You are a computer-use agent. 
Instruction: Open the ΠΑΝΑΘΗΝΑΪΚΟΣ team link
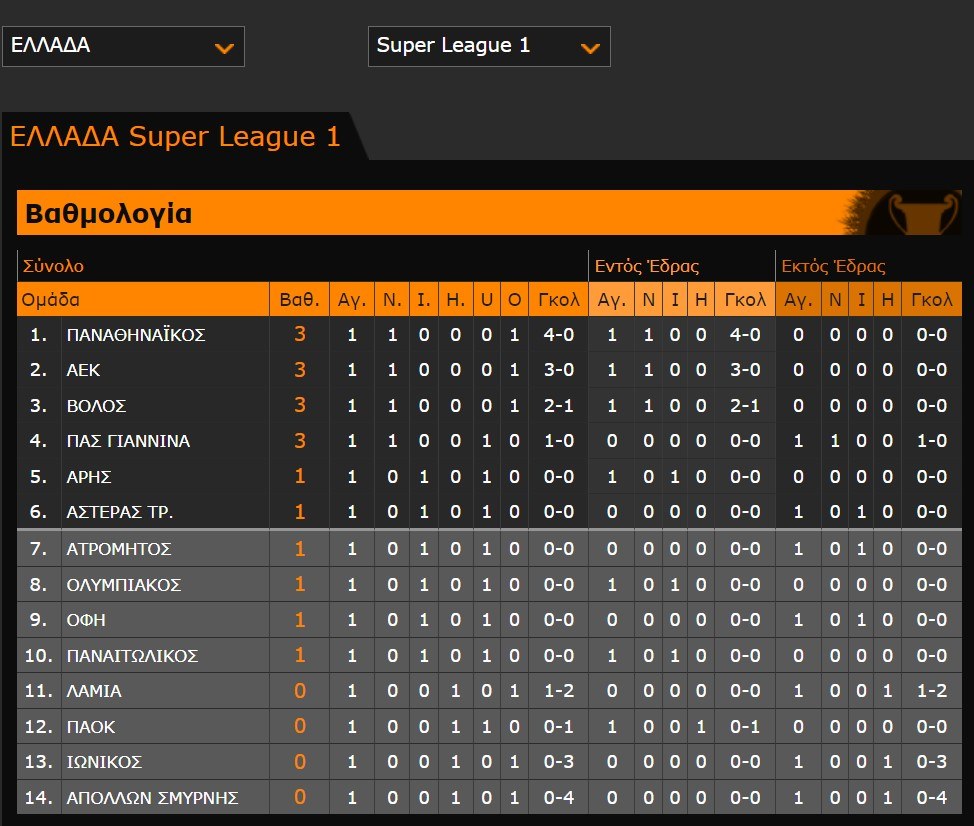135,335
